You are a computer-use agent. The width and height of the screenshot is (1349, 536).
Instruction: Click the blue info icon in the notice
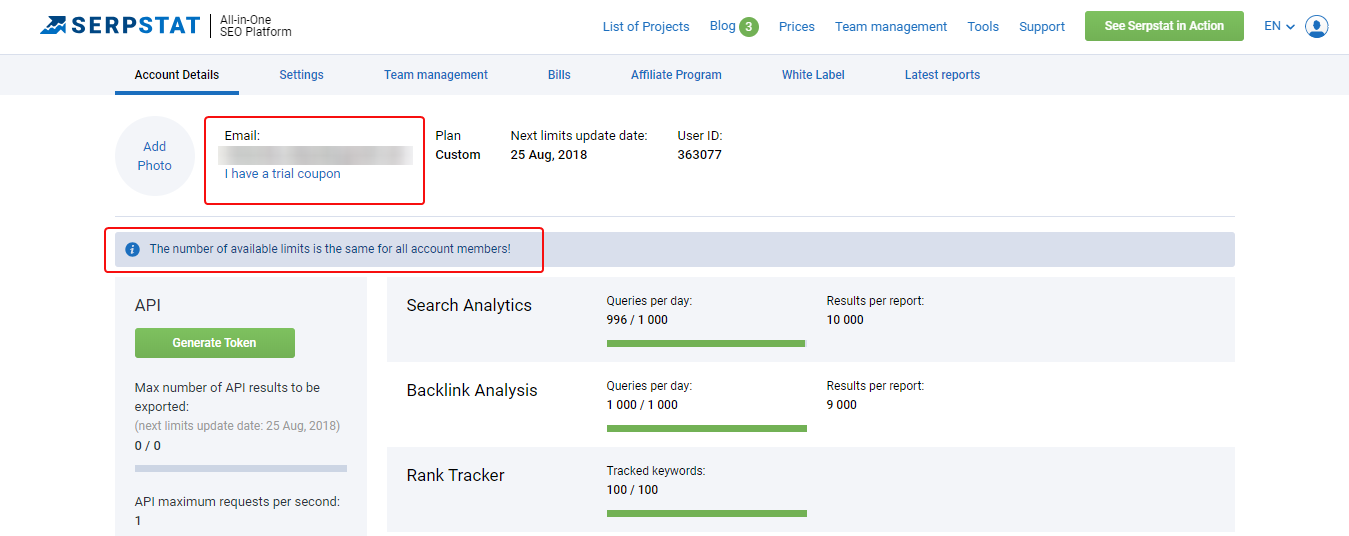coord(132,249)
